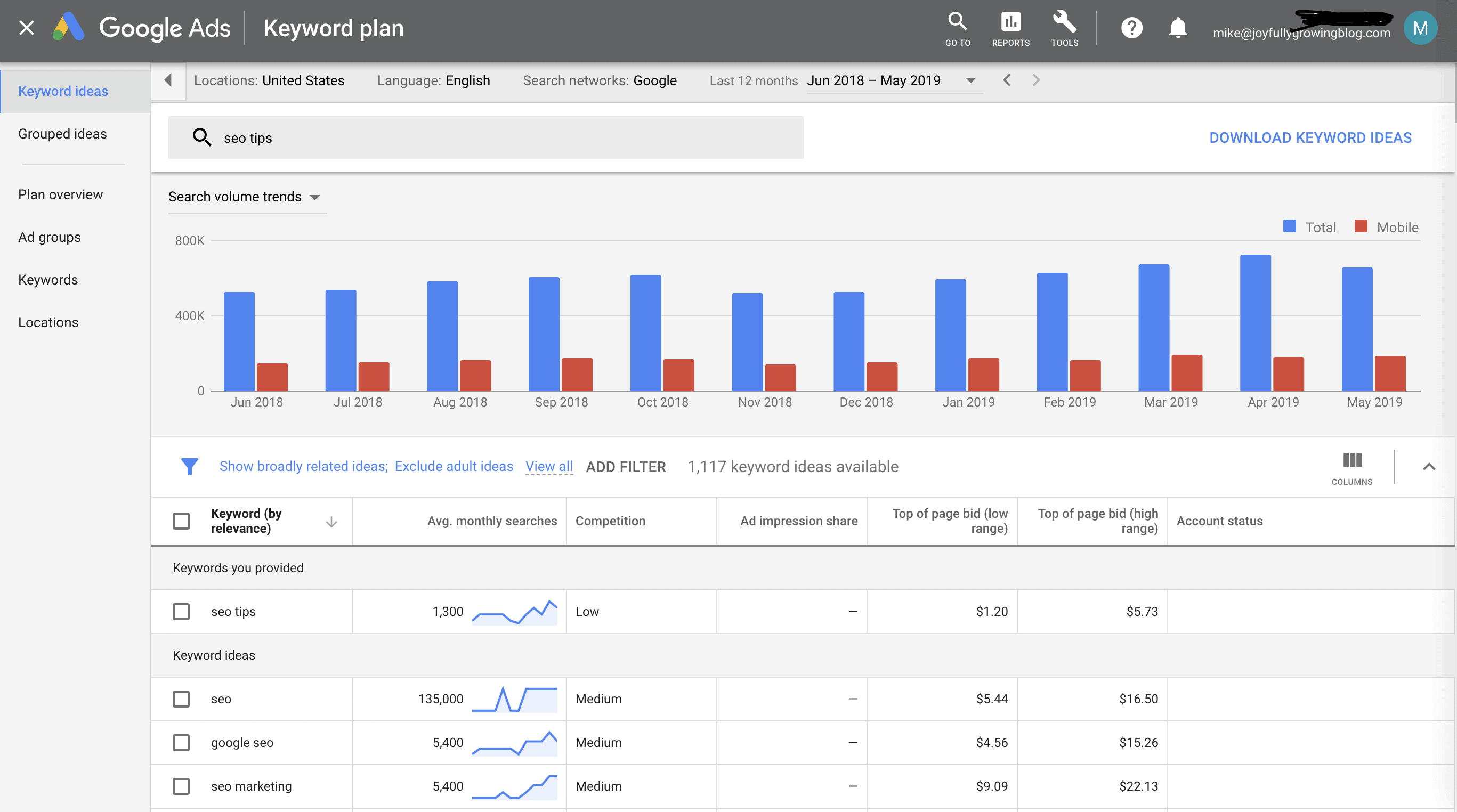Open notifications bell icon
This screenshot has width=1457, height=812.
click(1178, 28)
